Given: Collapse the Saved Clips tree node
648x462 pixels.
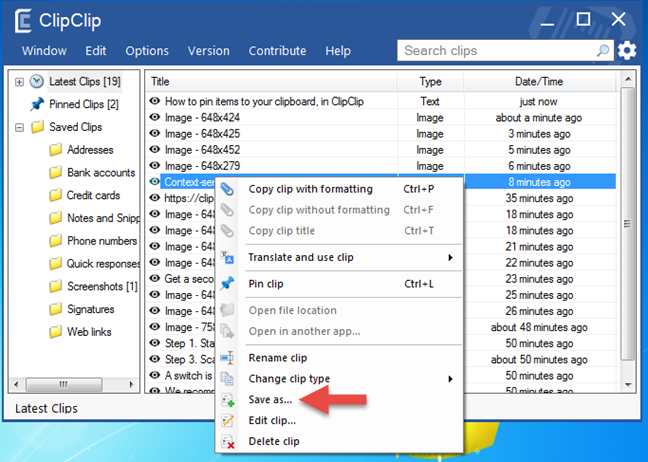Looking at the screenshot, I should point(19,127).
